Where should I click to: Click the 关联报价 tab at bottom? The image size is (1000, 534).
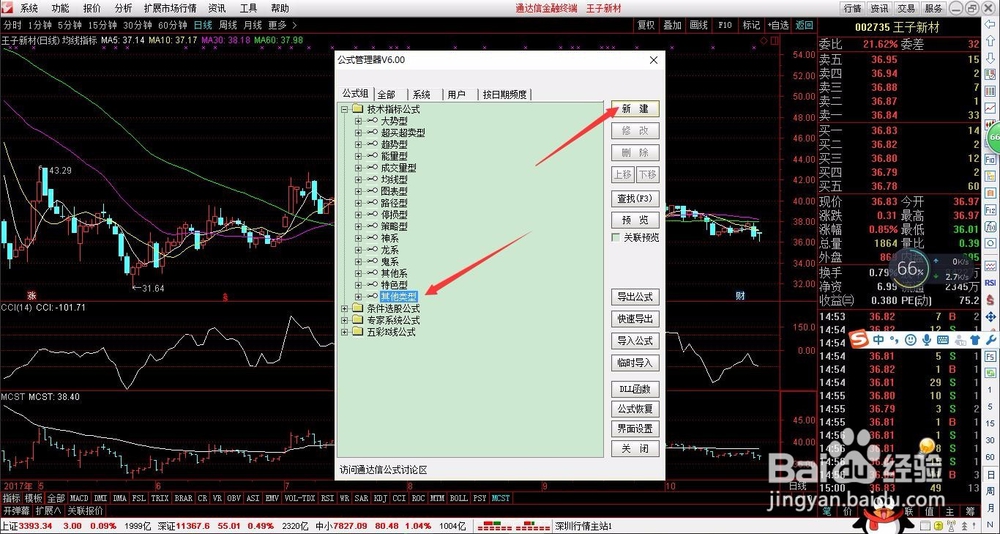(85, 510)
